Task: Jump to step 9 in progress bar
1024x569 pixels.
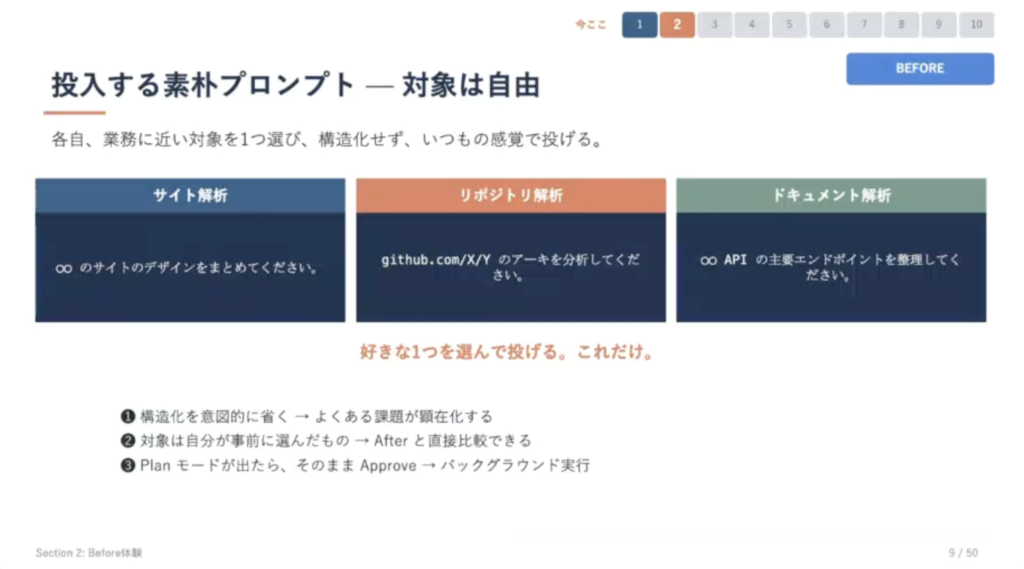Action: (x=938, y=25)
